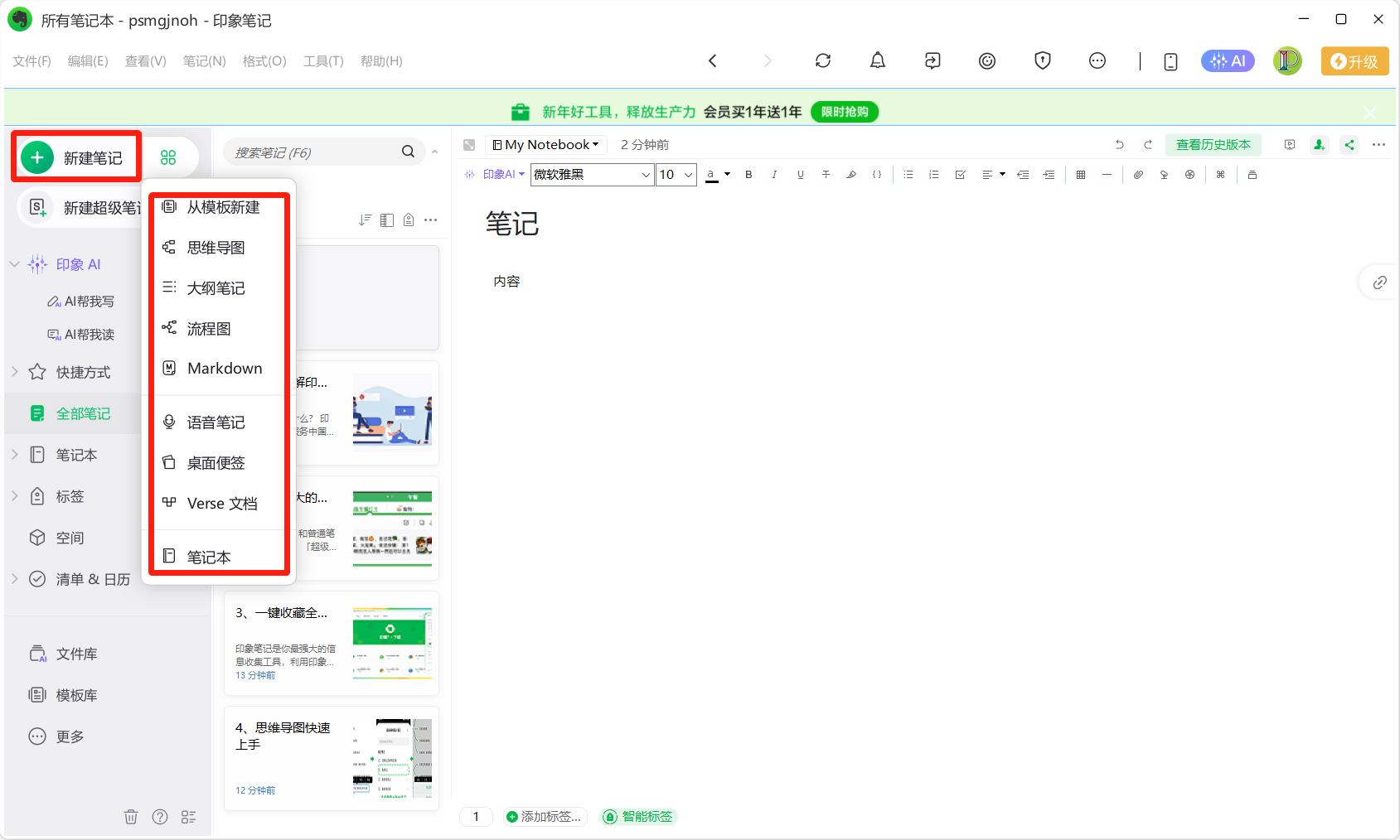Click the sync refresh icon

click(x=823, y=60)
